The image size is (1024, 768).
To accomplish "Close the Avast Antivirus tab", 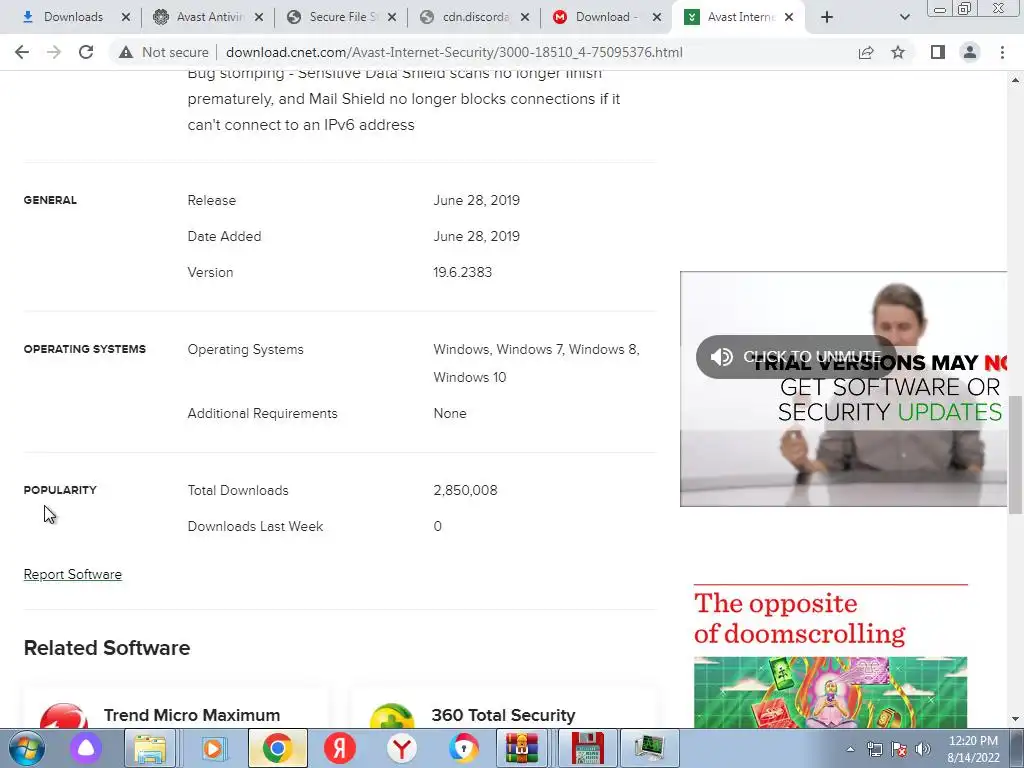I will click(x=259, y=17).
